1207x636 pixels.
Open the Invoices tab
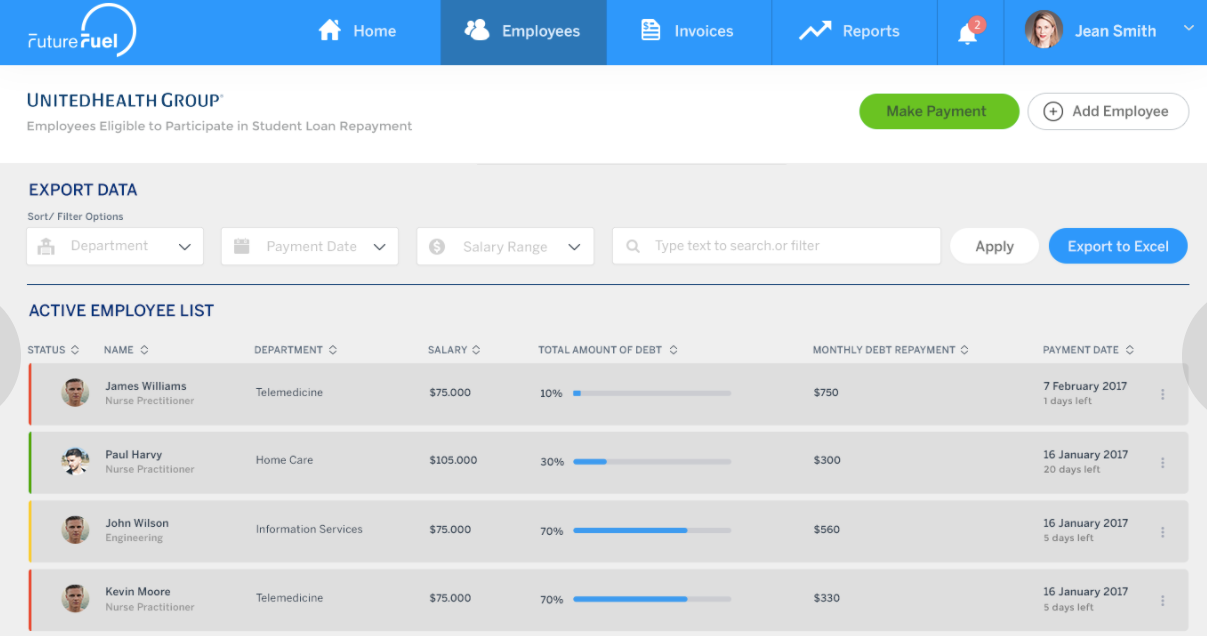click(x=689, y=32)
